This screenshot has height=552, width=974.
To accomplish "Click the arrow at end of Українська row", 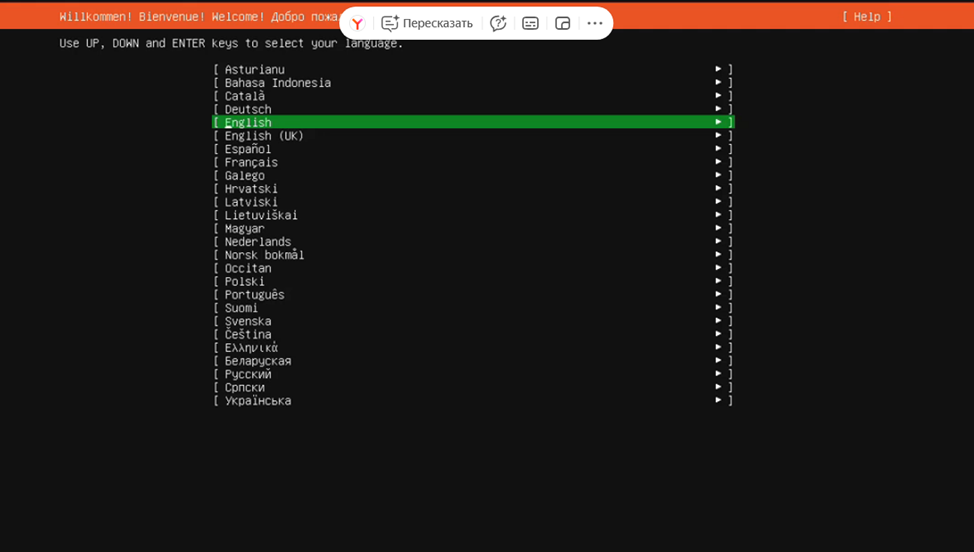I will click(718, 400).
